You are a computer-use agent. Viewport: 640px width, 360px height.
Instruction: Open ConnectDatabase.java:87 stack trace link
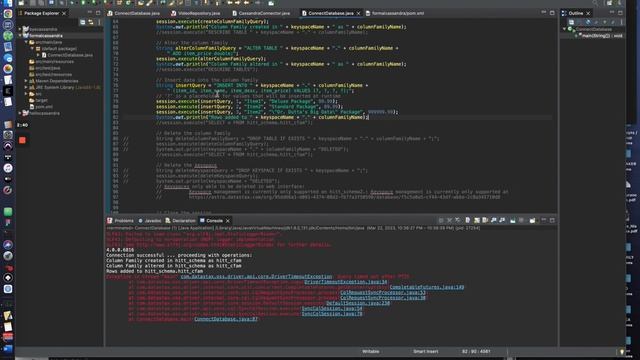tap(226, 319)
